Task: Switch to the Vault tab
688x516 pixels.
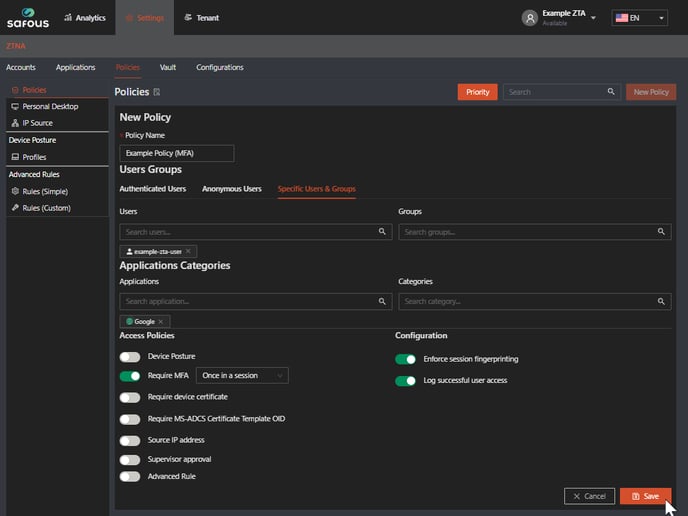Action: click(168, 67)
